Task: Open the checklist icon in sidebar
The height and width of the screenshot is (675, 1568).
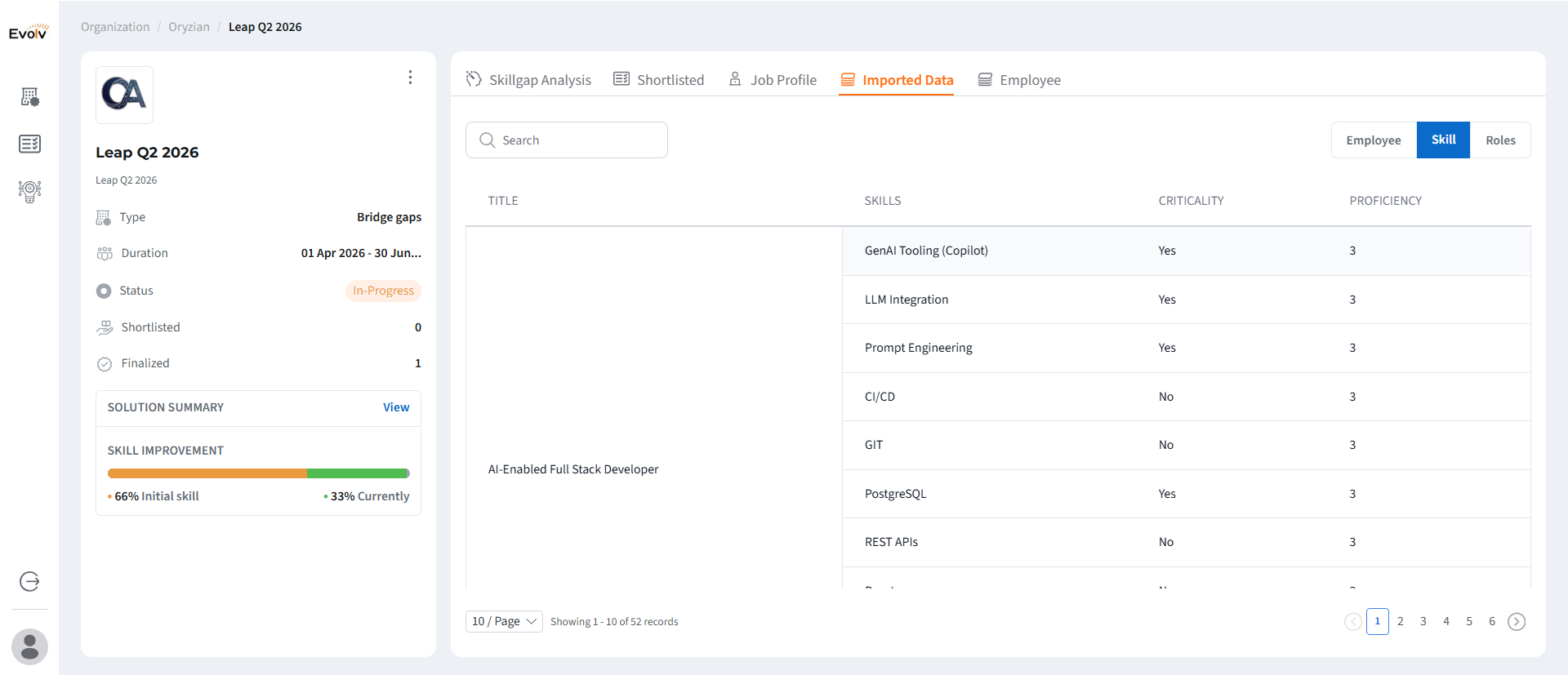Action: pyautogui.click(x=29, y=144)
